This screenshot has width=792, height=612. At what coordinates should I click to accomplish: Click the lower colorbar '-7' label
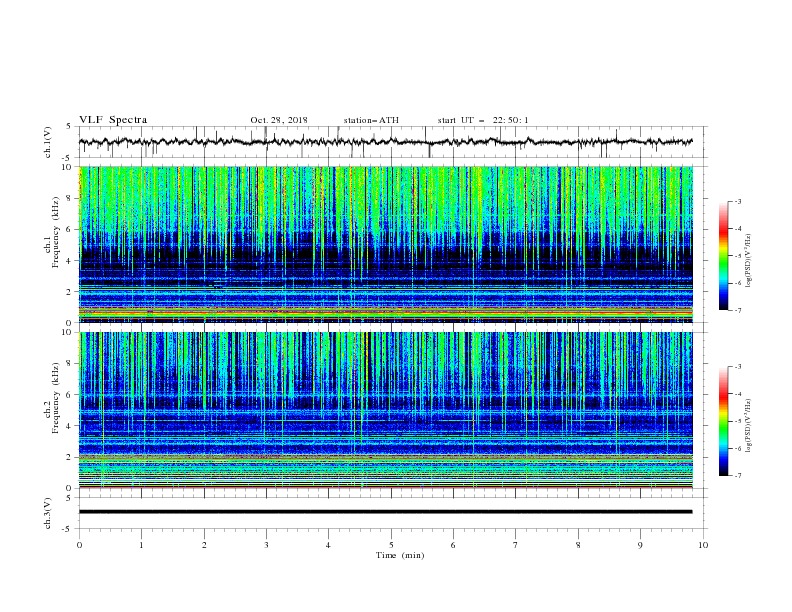tap(737, 476)
